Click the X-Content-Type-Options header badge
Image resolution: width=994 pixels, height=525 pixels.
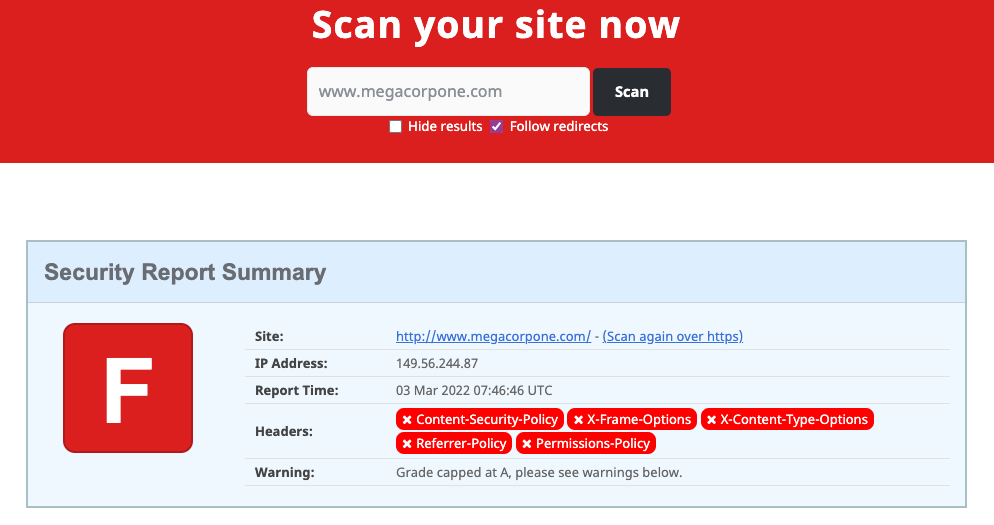787,420
